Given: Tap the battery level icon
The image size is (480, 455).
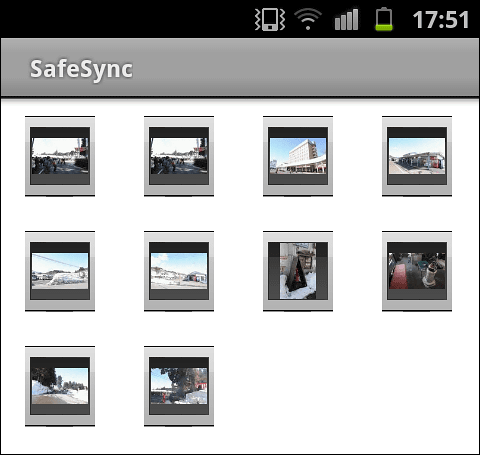Looking at the screenshot, I should click(x=384, y=20).
